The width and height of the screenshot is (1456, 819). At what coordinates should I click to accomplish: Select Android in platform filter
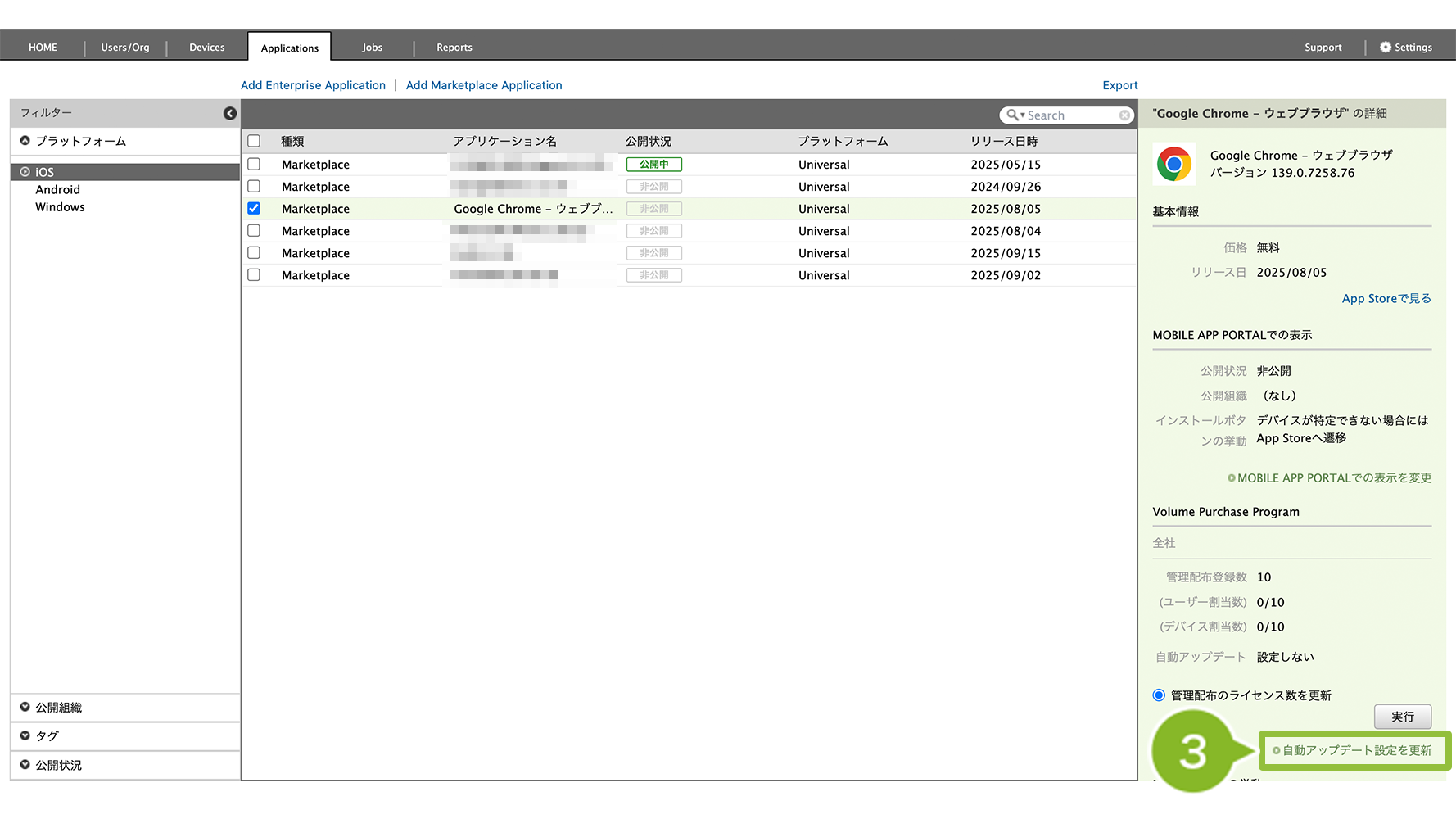pyautogui.click(x=57, y=190)
